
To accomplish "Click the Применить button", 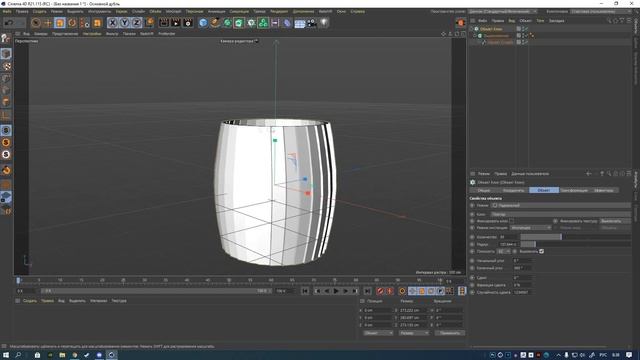I will 450,333.
